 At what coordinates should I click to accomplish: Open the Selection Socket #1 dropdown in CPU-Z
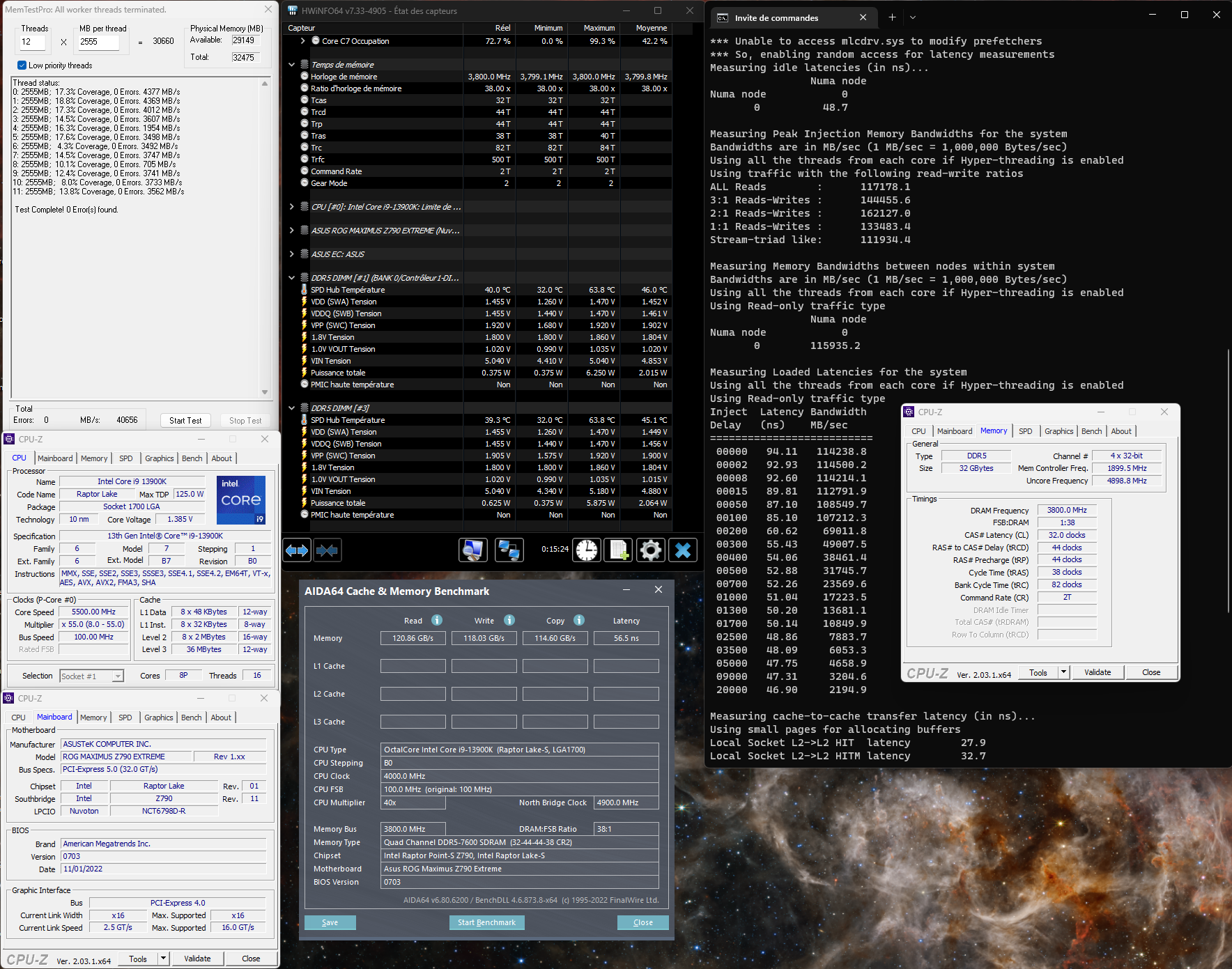point(118,676)
